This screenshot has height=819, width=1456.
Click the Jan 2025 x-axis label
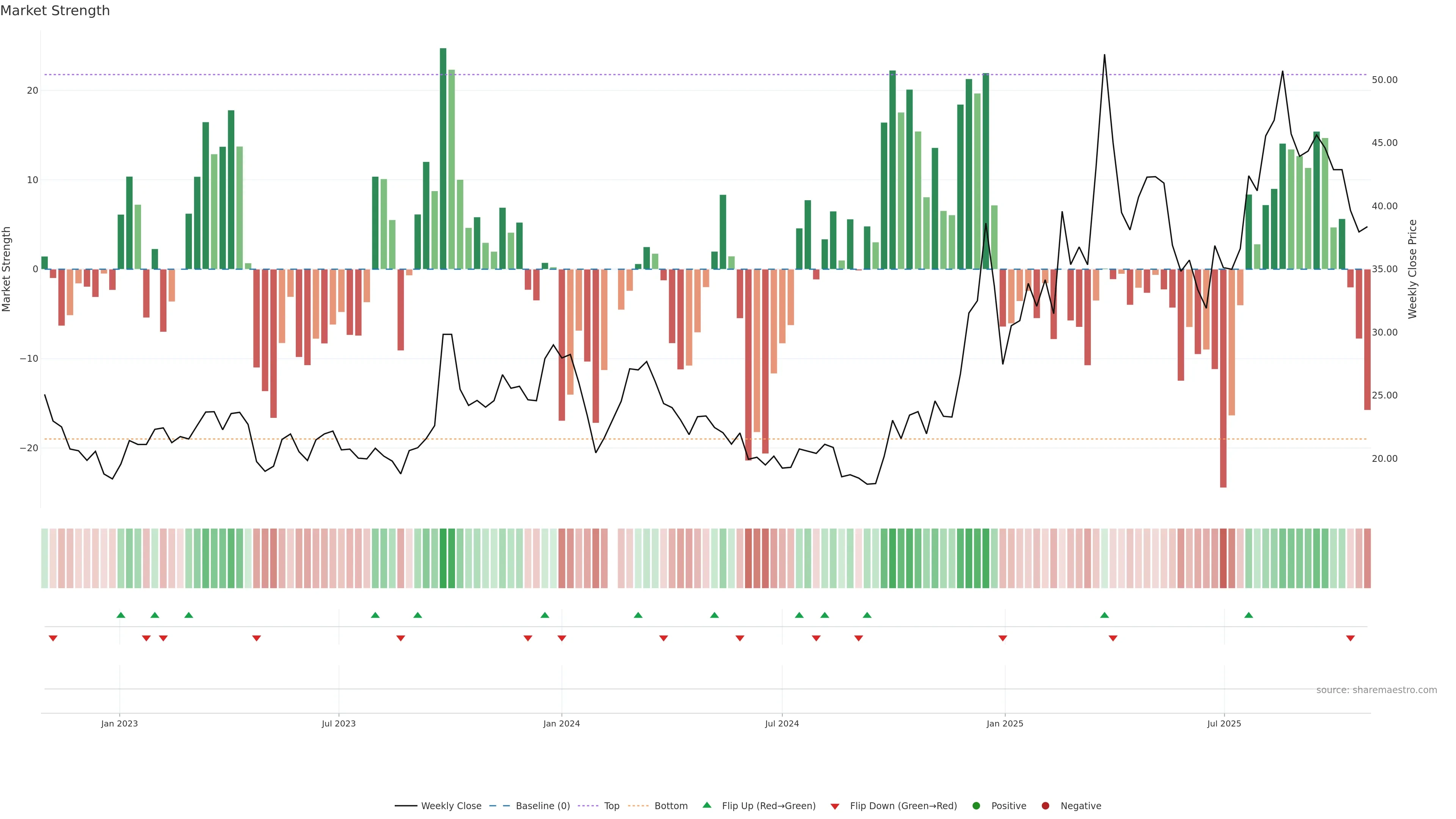tap(1005, 723)
